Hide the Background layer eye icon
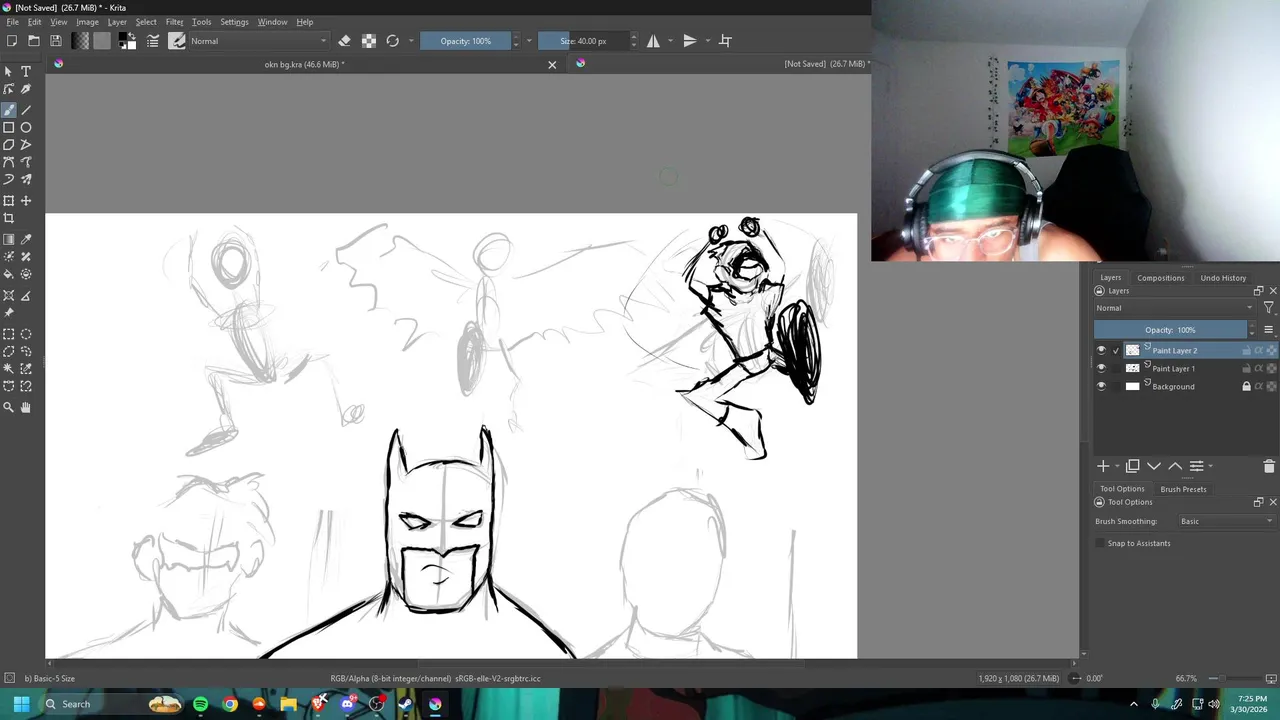The height and width of the screenshot is (720, 1280). (x=1101, y=387)
